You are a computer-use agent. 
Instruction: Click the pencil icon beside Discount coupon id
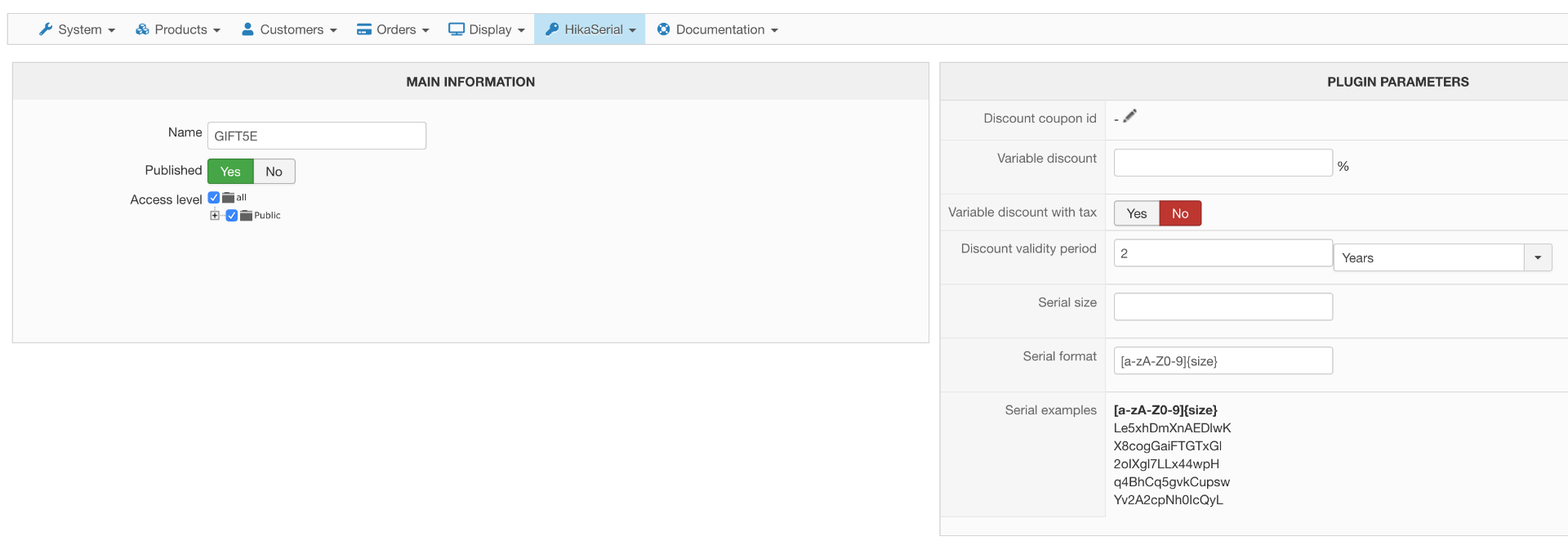(x=1129, y=117)
